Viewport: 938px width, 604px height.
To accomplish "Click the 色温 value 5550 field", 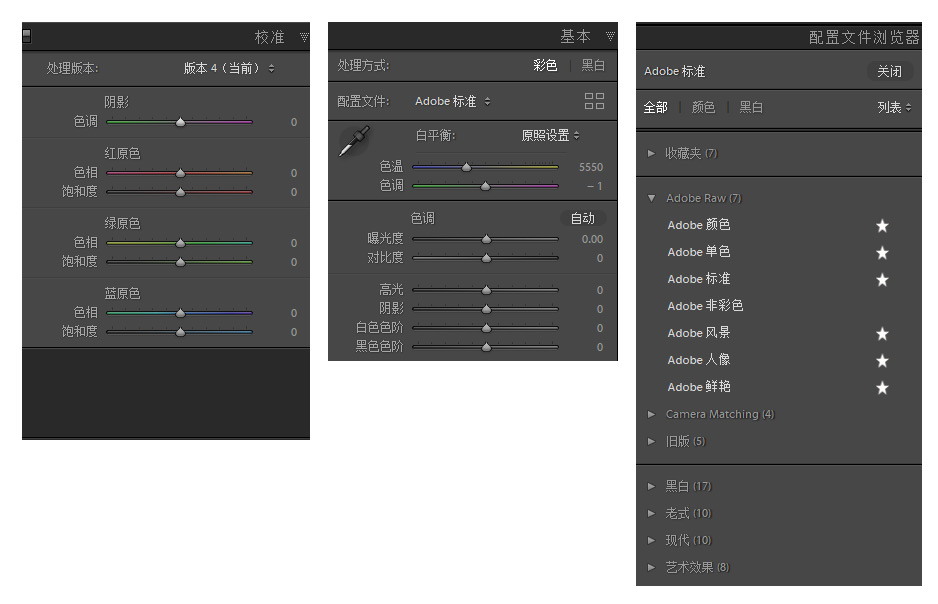I will [590, 167].
